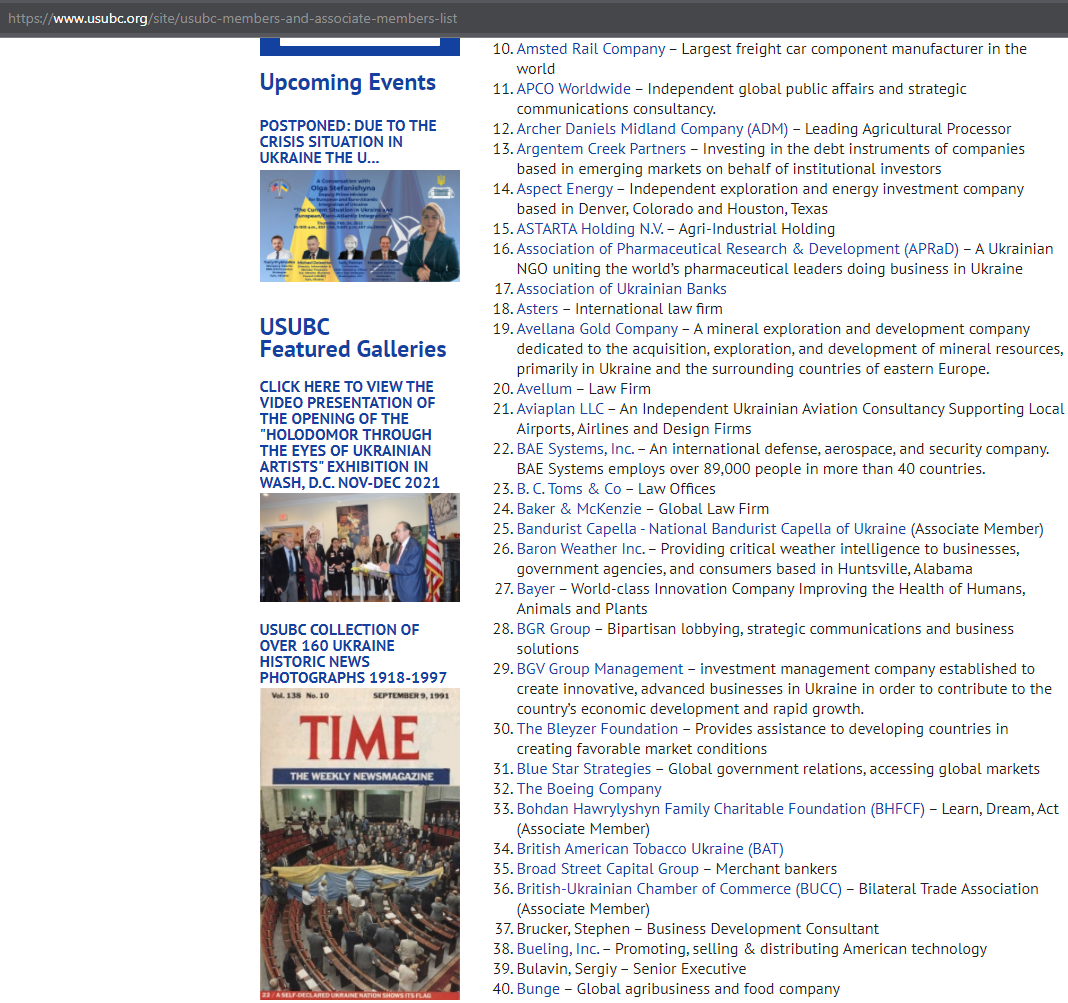Open The Boeing Company link
The height and width of the screenshot is (1003, 1068).
[x=589, y=789]
